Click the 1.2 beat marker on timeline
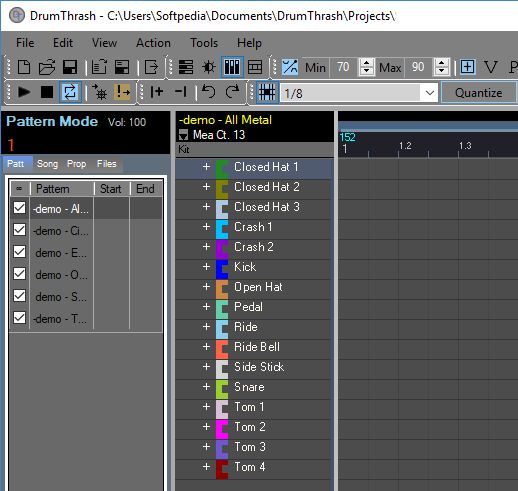The image size is (518, 491). point(405,146)
